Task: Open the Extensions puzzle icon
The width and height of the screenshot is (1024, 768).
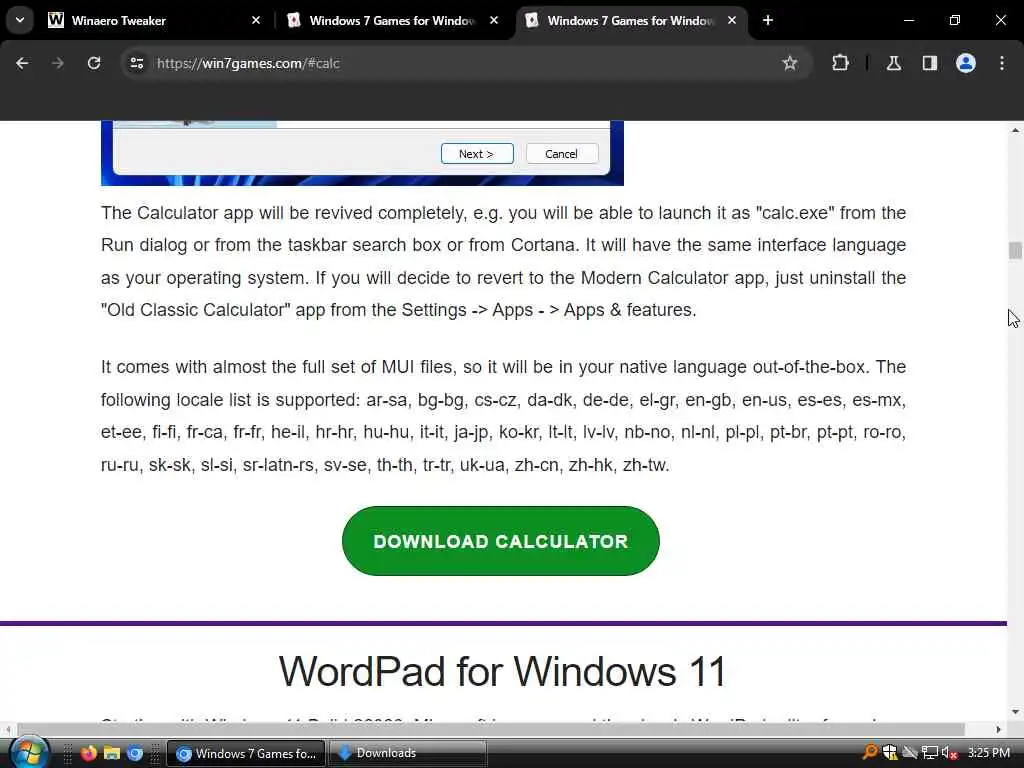Action: 840,63
